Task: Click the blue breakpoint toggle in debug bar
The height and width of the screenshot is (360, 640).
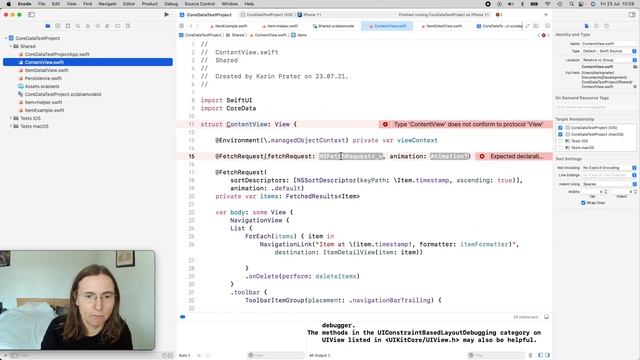Action: click(182, 317)
